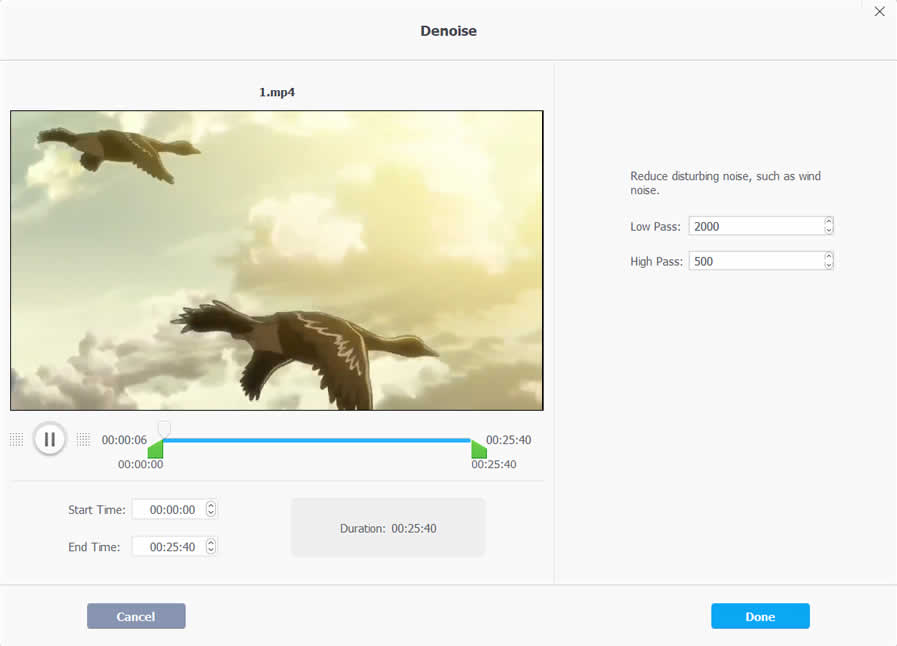The image size is (897, 646).
Task: Increase High Pass value with up arrow
Action: click(x=828, y=256)
